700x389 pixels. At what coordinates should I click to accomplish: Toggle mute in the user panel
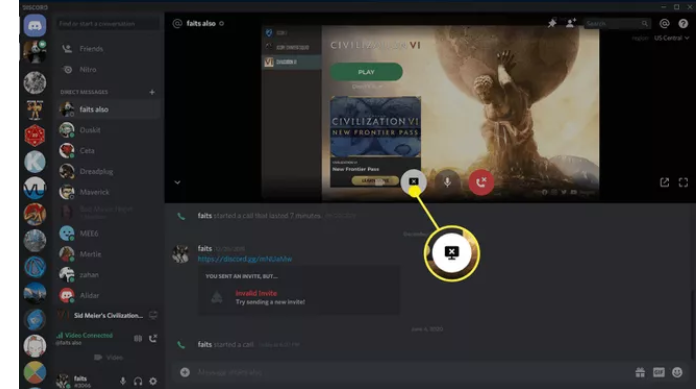pos(123,381)
